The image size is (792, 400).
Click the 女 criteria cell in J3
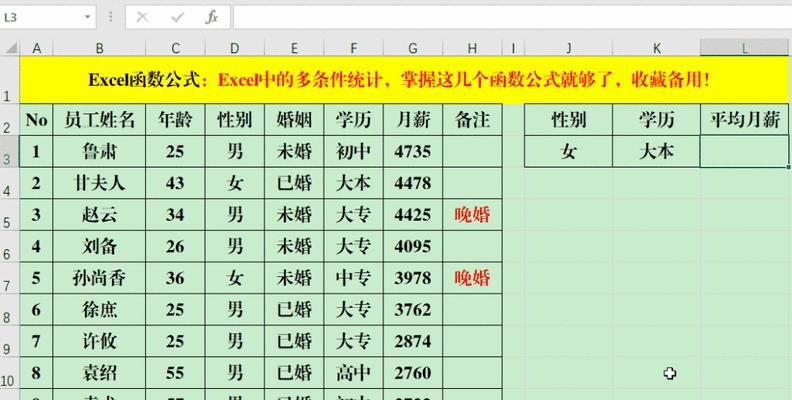(x=569, y=152)
